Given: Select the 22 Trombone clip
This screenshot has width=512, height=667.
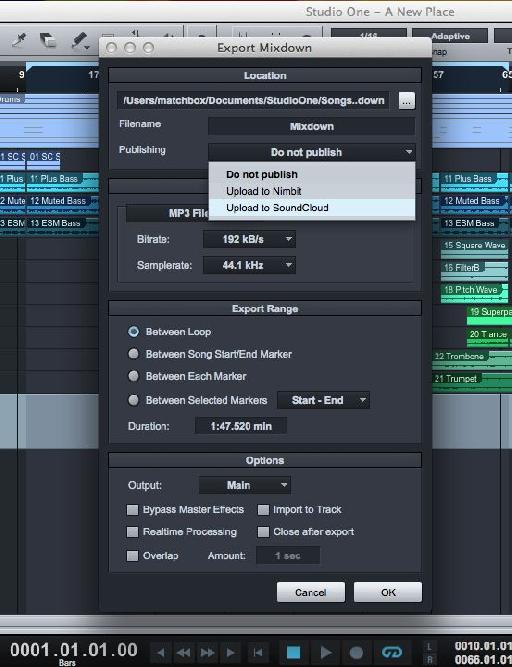Looking at the screenshot, I should [472, 359].
